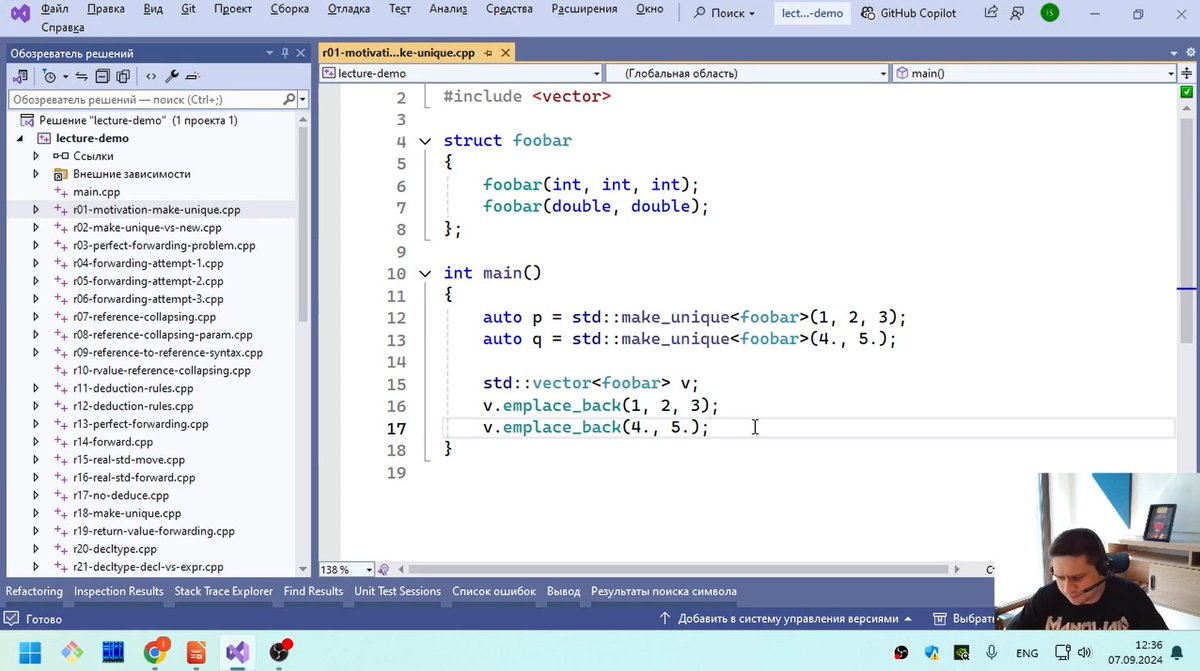Click Добавить в систему управления версиями
The height and width of the screenshot is (671, 1200).
pos(788,619)
